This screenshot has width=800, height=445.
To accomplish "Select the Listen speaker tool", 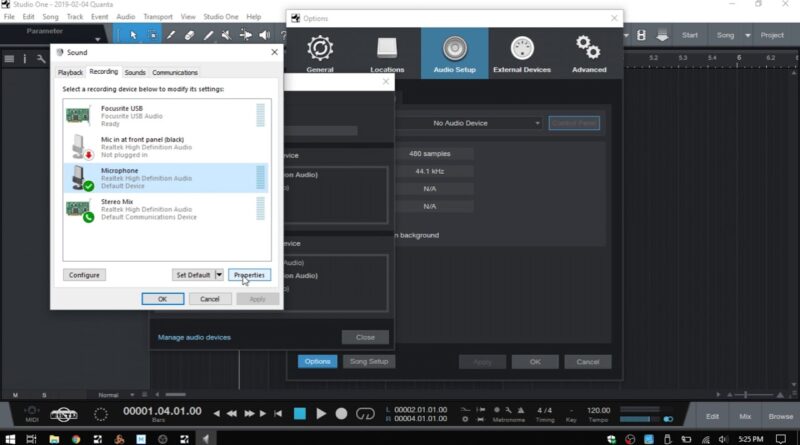I will [265, 35].
